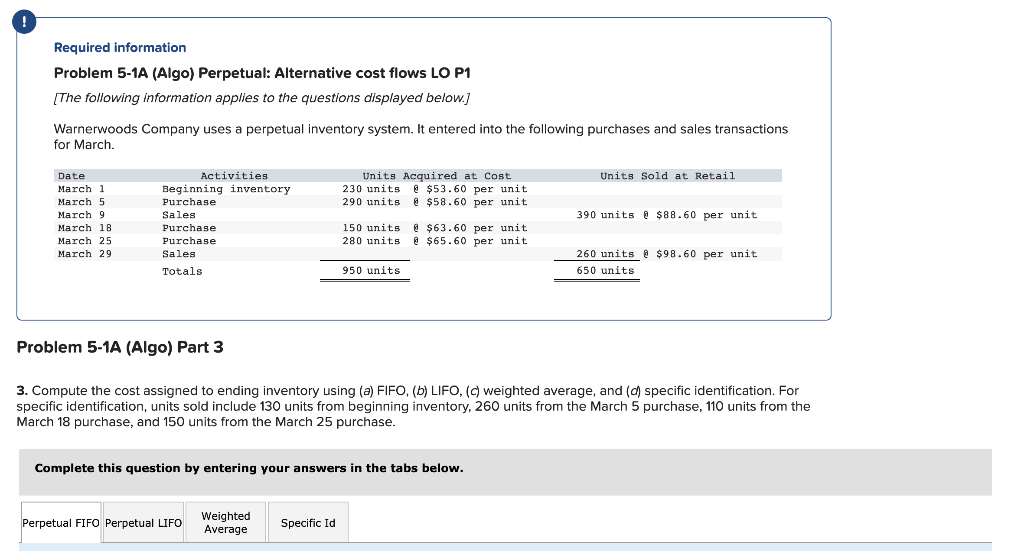Click the italic 'following information applies' note
The image size is (1024, 551).
[x=262, y=98]
